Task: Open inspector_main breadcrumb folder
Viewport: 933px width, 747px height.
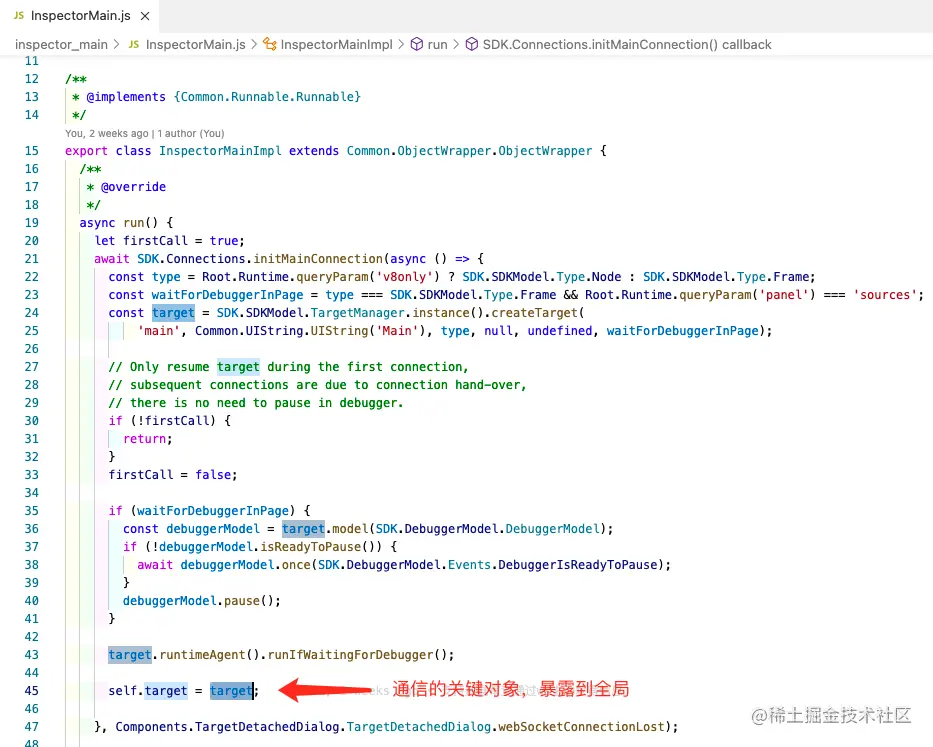Action: 61,45
